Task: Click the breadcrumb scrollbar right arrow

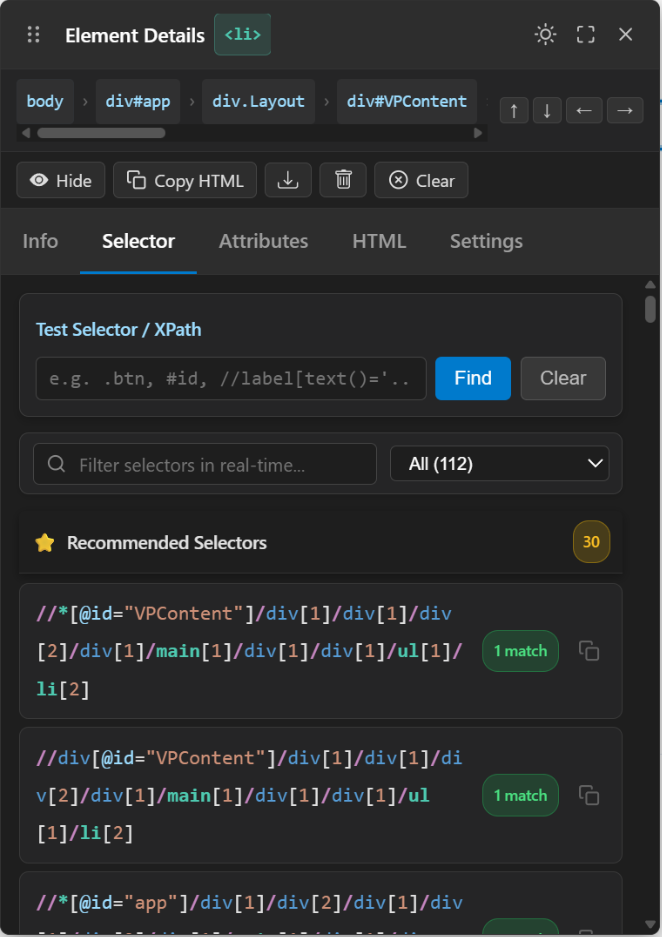Action: pyautogui.click(x=478, y=133)
